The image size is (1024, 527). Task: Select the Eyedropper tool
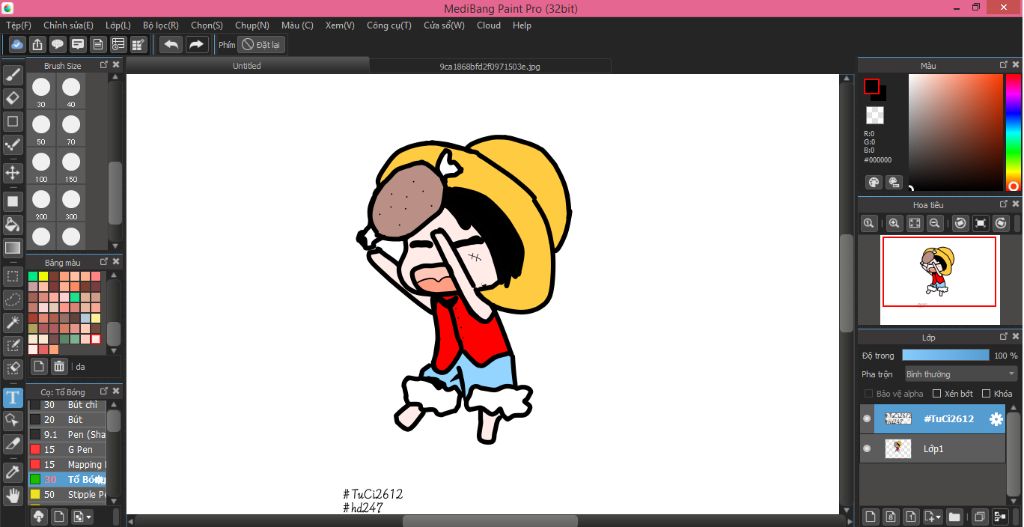(x=12, y=471)
